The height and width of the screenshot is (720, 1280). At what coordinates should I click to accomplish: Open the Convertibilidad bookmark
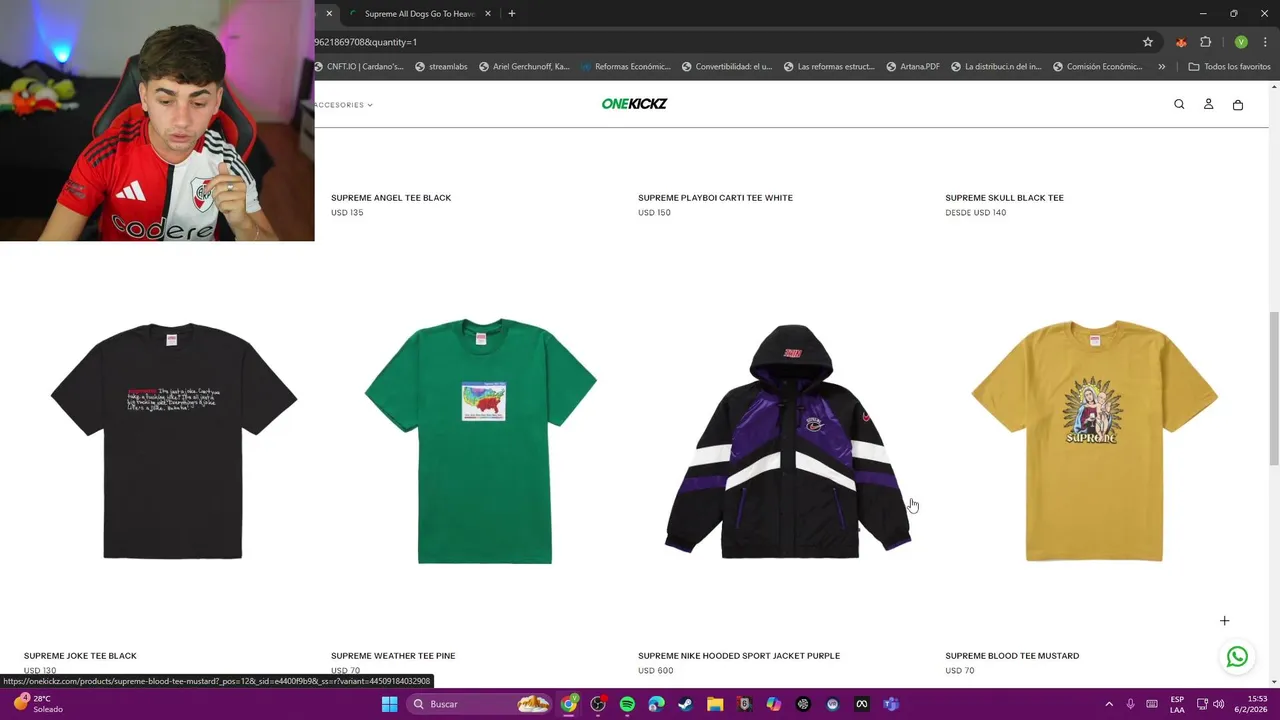pos(727,67)
